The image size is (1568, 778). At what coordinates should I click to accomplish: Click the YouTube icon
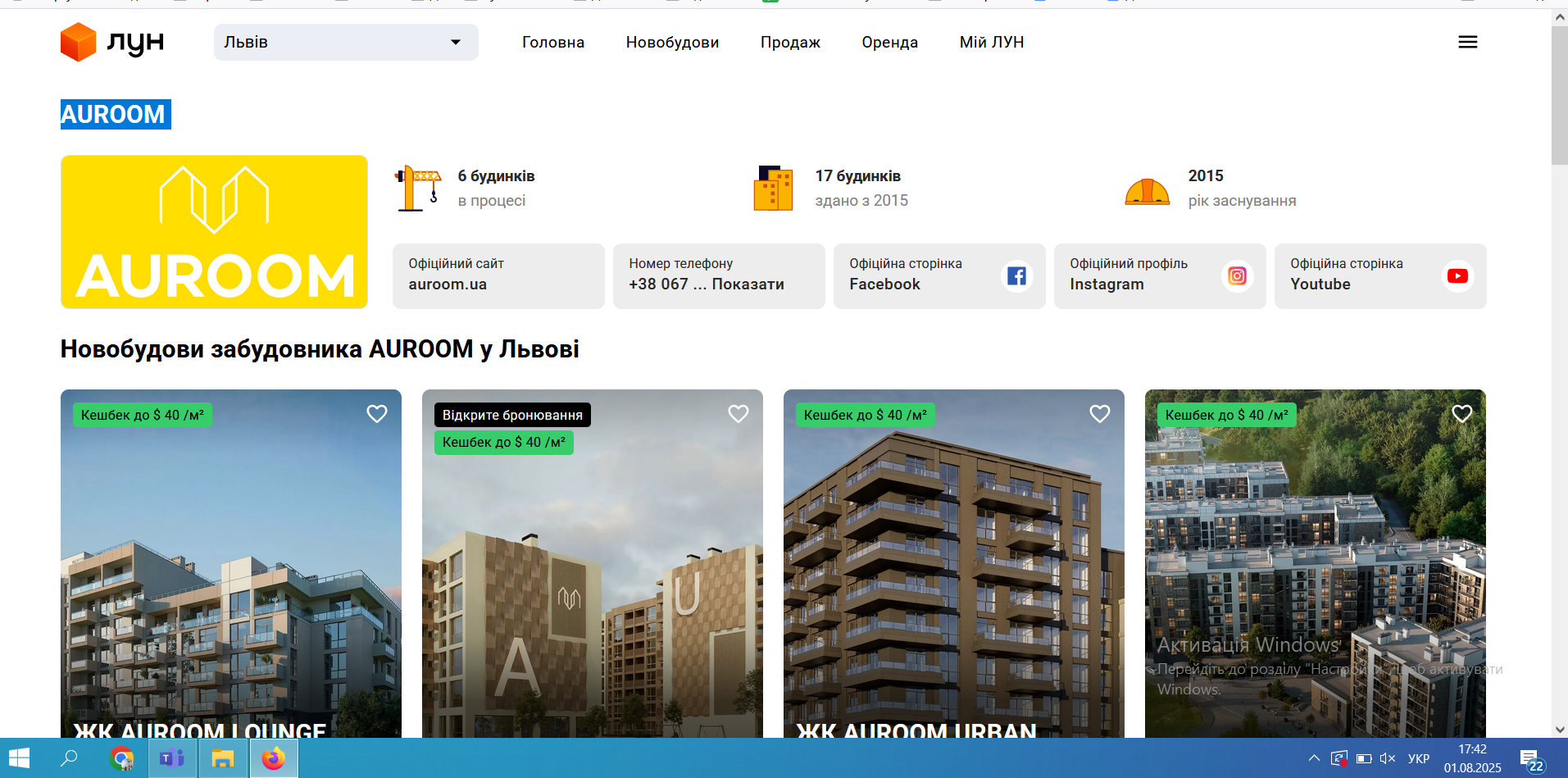coord(1457,276)
